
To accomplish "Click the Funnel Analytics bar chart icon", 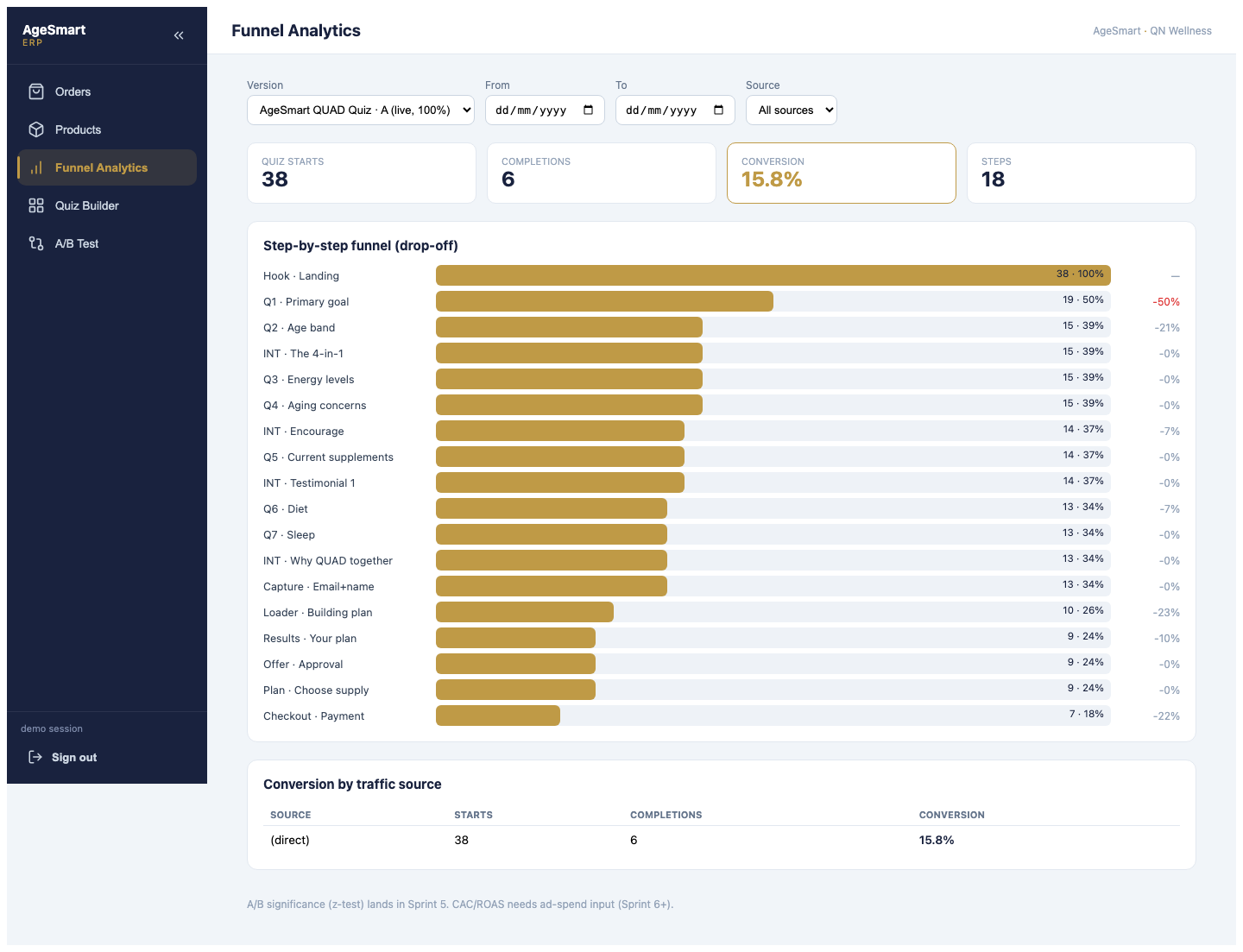I will click(x=36, y=167).
